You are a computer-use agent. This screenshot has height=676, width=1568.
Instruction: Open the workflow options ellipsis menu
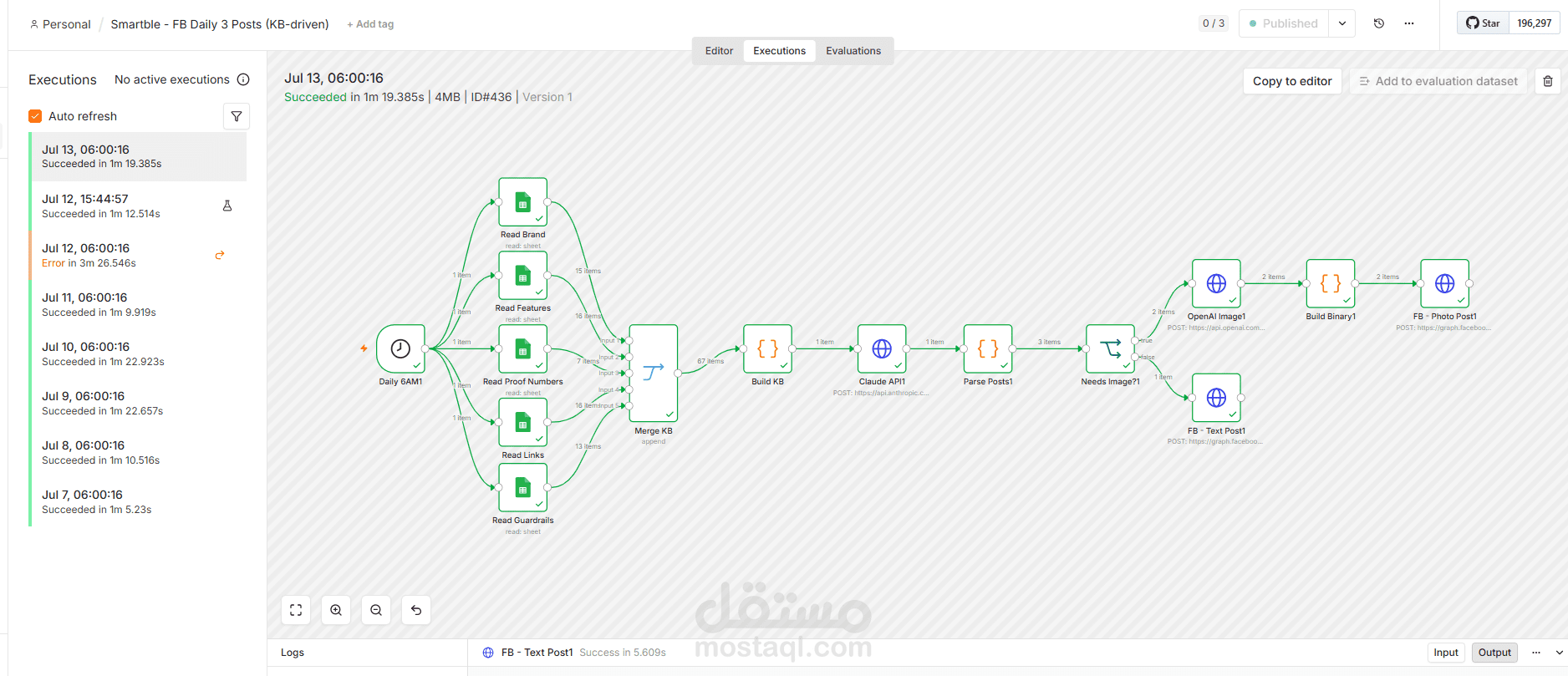coord(1409,23)
